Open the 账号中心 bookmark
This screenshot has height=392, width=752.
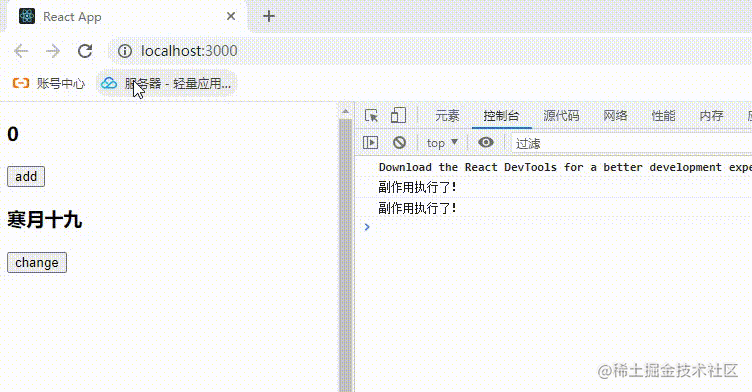[x=48, y=83]
